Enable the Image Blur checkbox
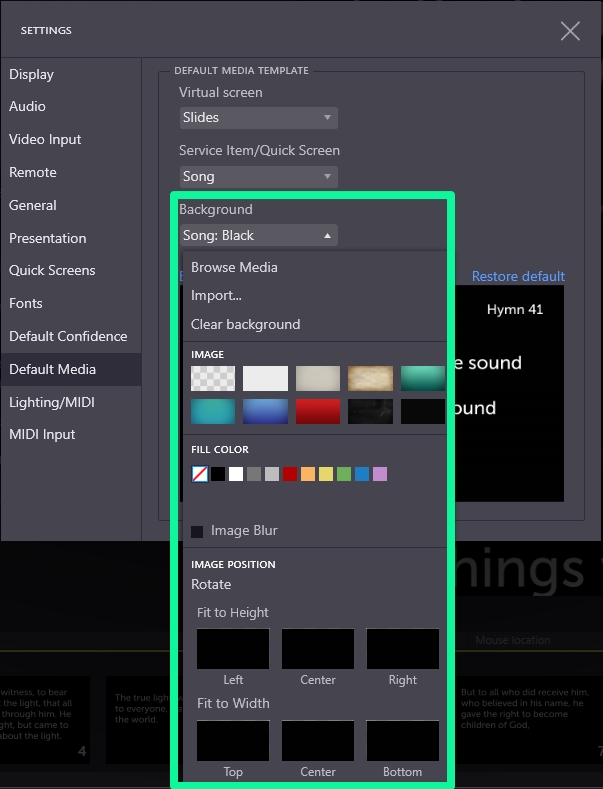Viewport: 603px width, 789px height. click(198, 531)
